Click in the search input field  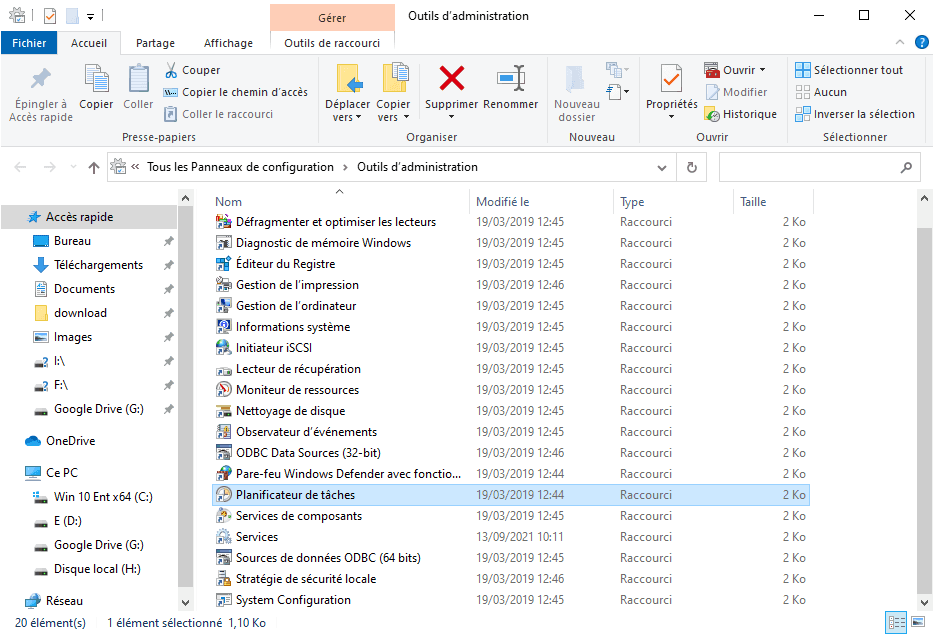(810, 167)
